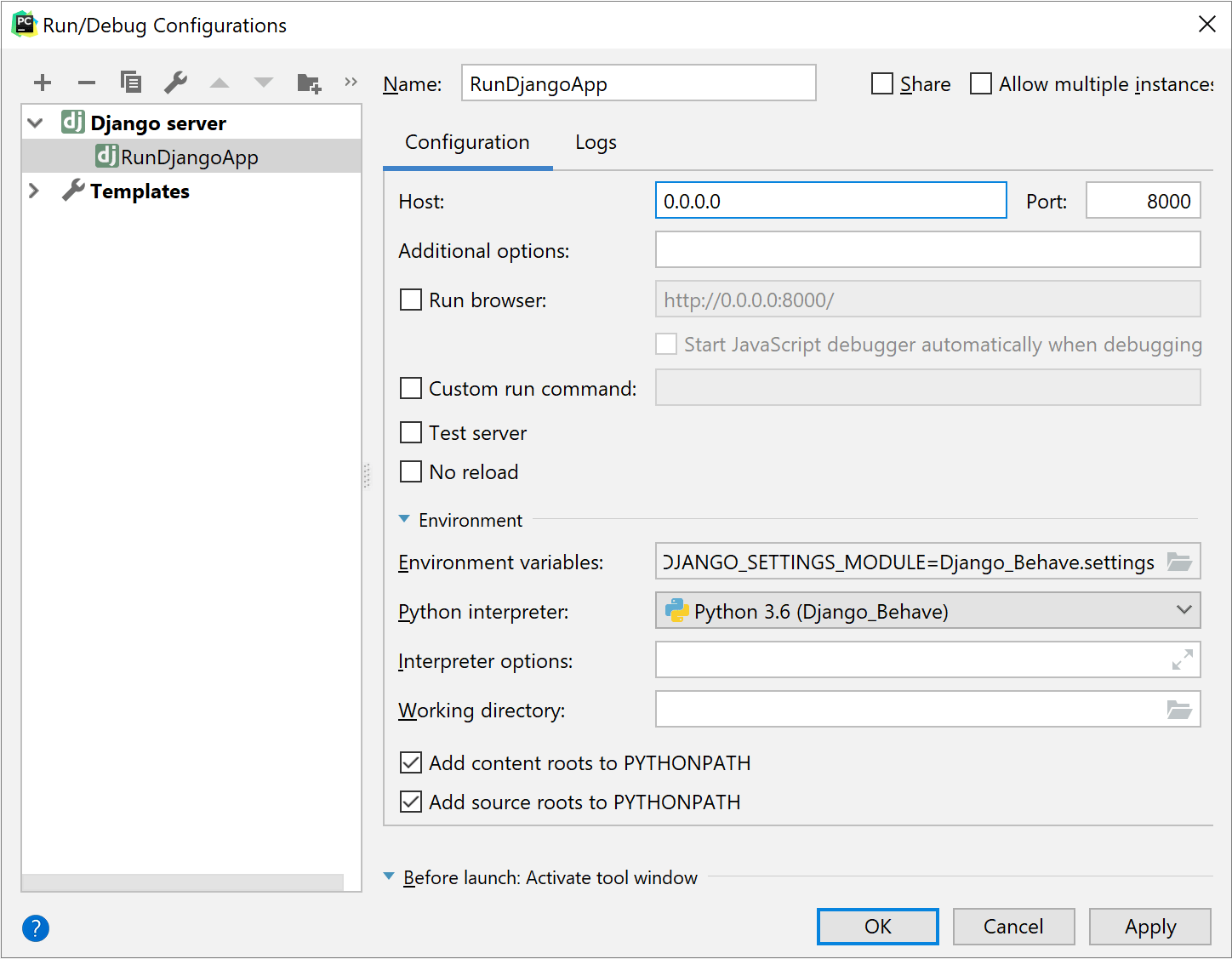Select Django server group label
The image size is (1232, 959).
point(158,123)
